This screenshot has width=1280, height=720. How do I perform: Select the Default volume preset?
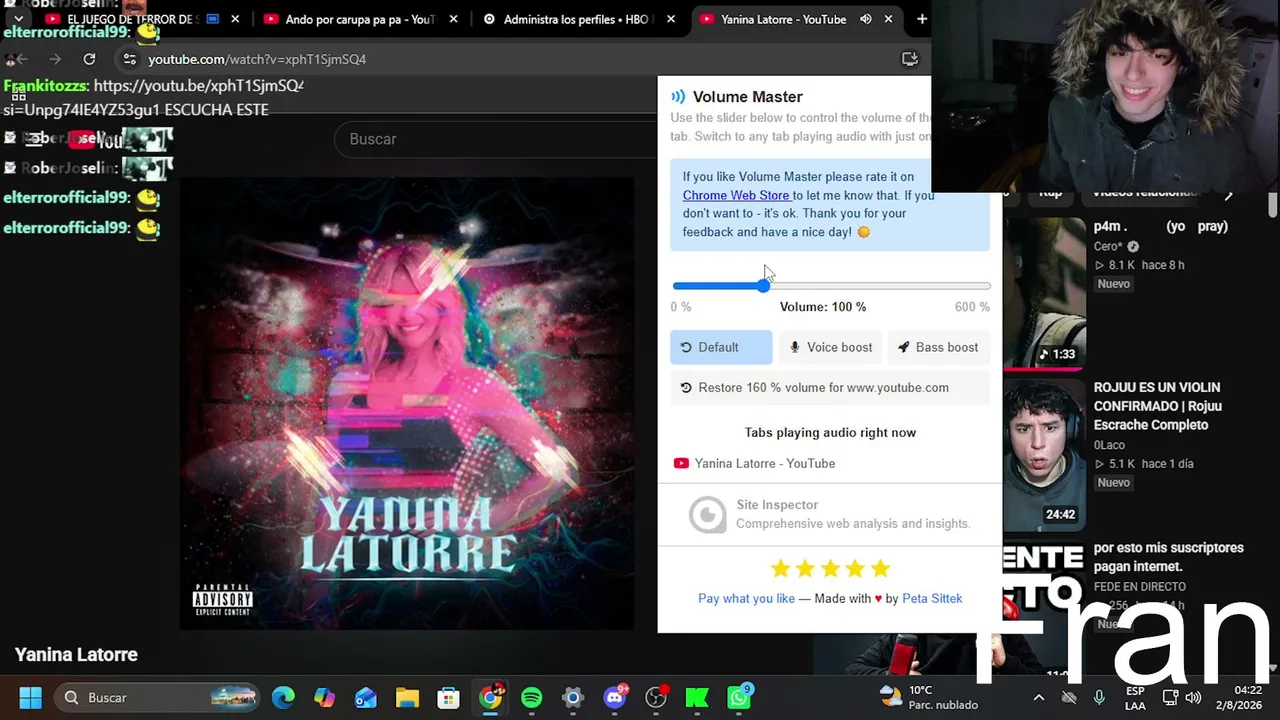point(721,347)
